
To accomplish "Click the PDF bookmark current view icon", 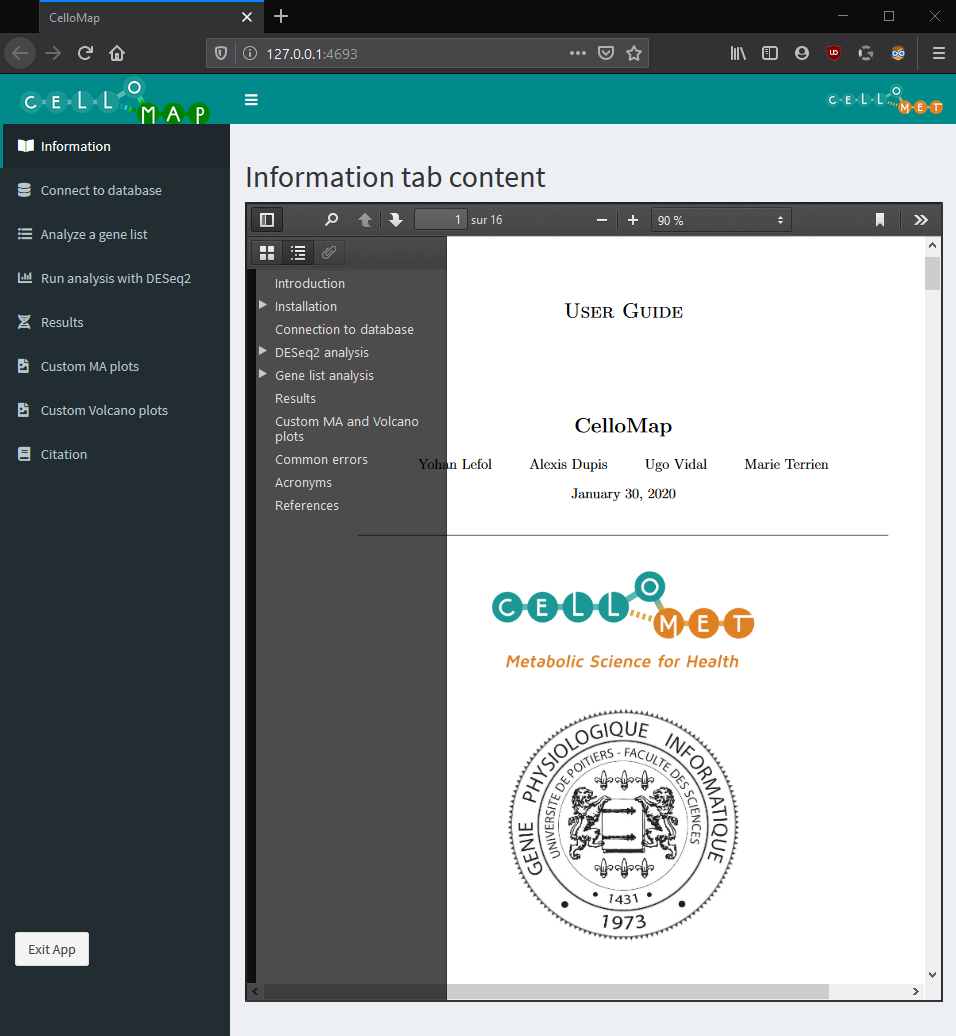I will [880, 220].
